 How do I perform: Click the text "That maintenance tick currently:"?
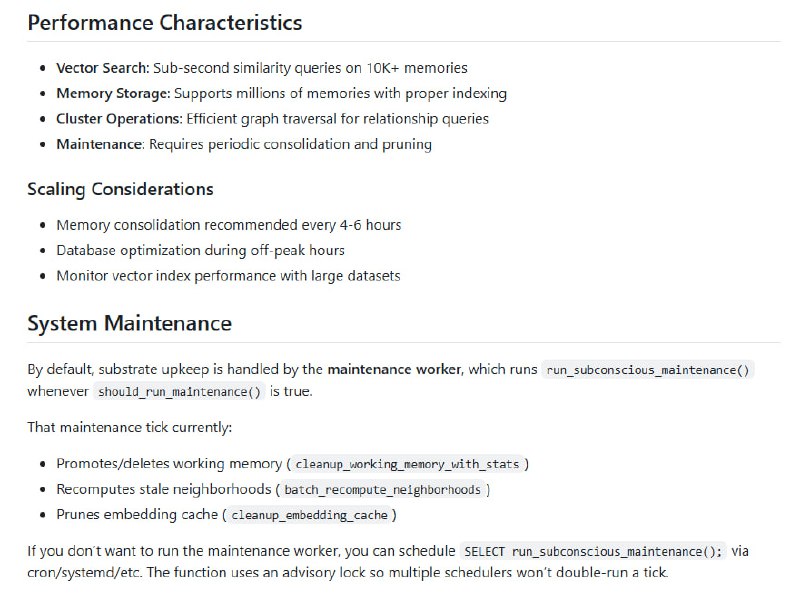pos(130,428)
